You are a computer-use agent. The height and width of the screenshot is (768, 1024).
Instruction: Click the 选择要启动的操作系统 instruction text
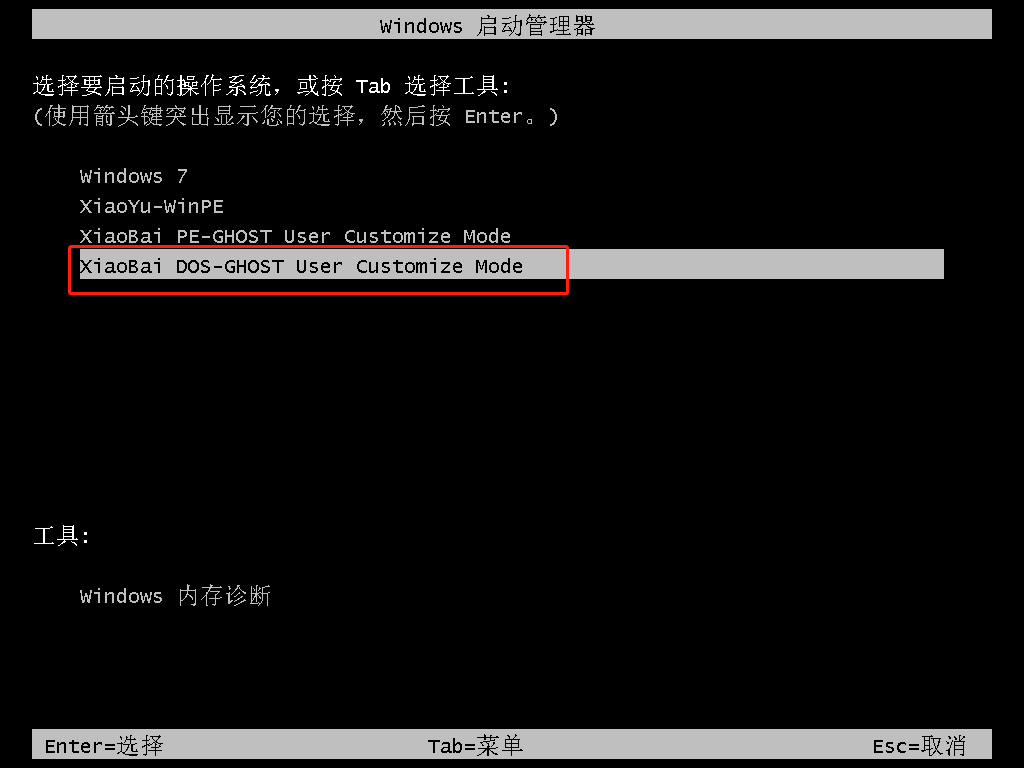pyautogui.click(x=152, y=86)
